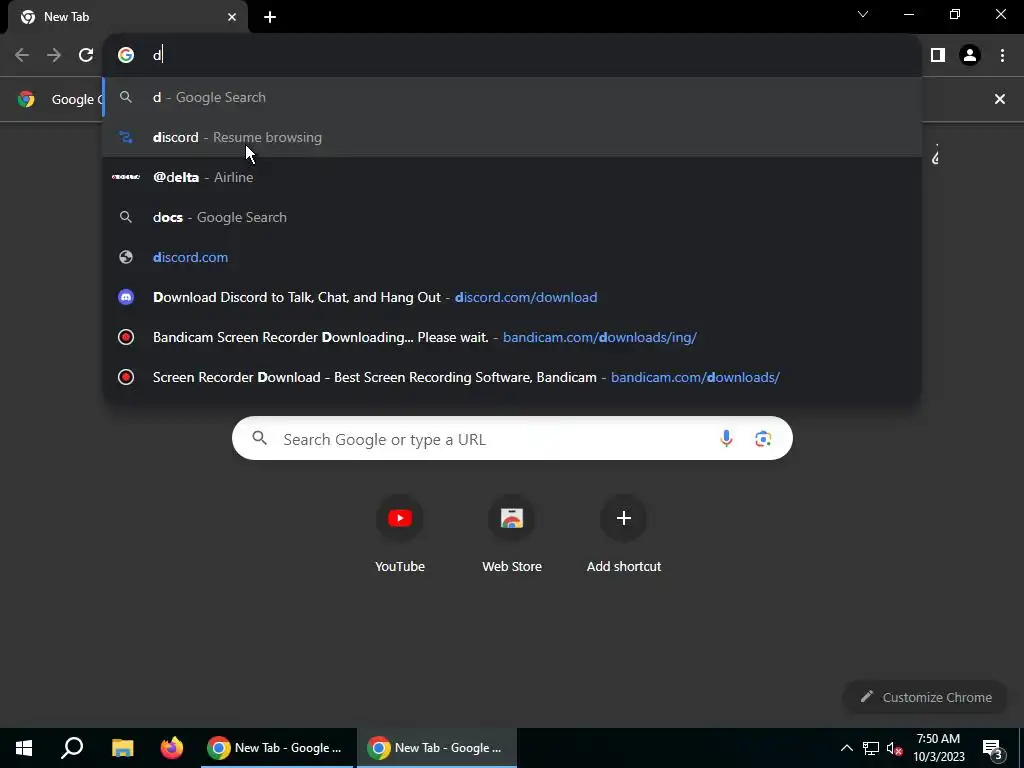Open Windows taskbar search
The image size is (1024, 768).
point(72,748)
